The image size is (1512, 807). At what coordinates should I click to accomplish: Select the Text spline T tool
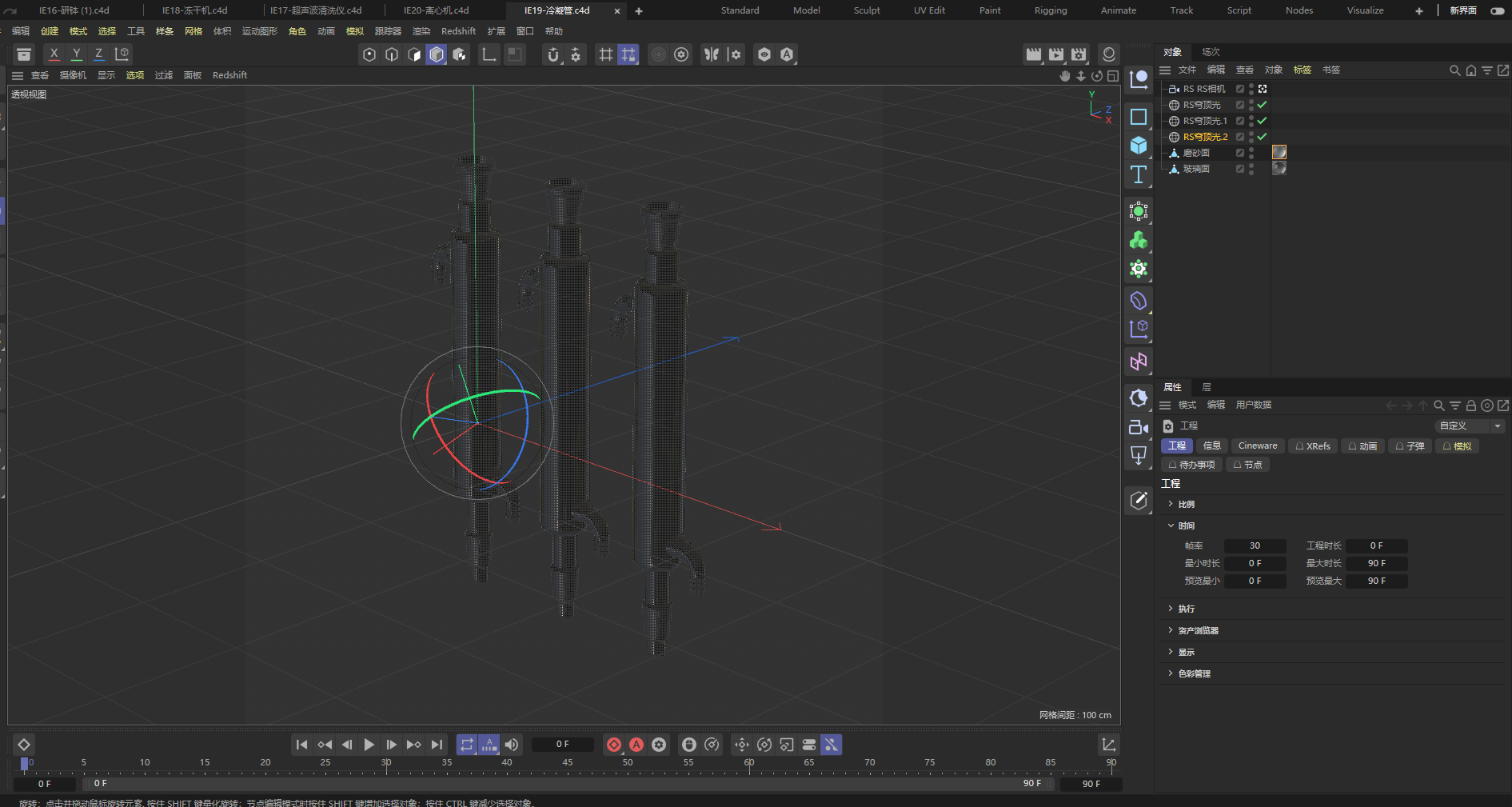pyautogui.click(x=1139, y=174)
